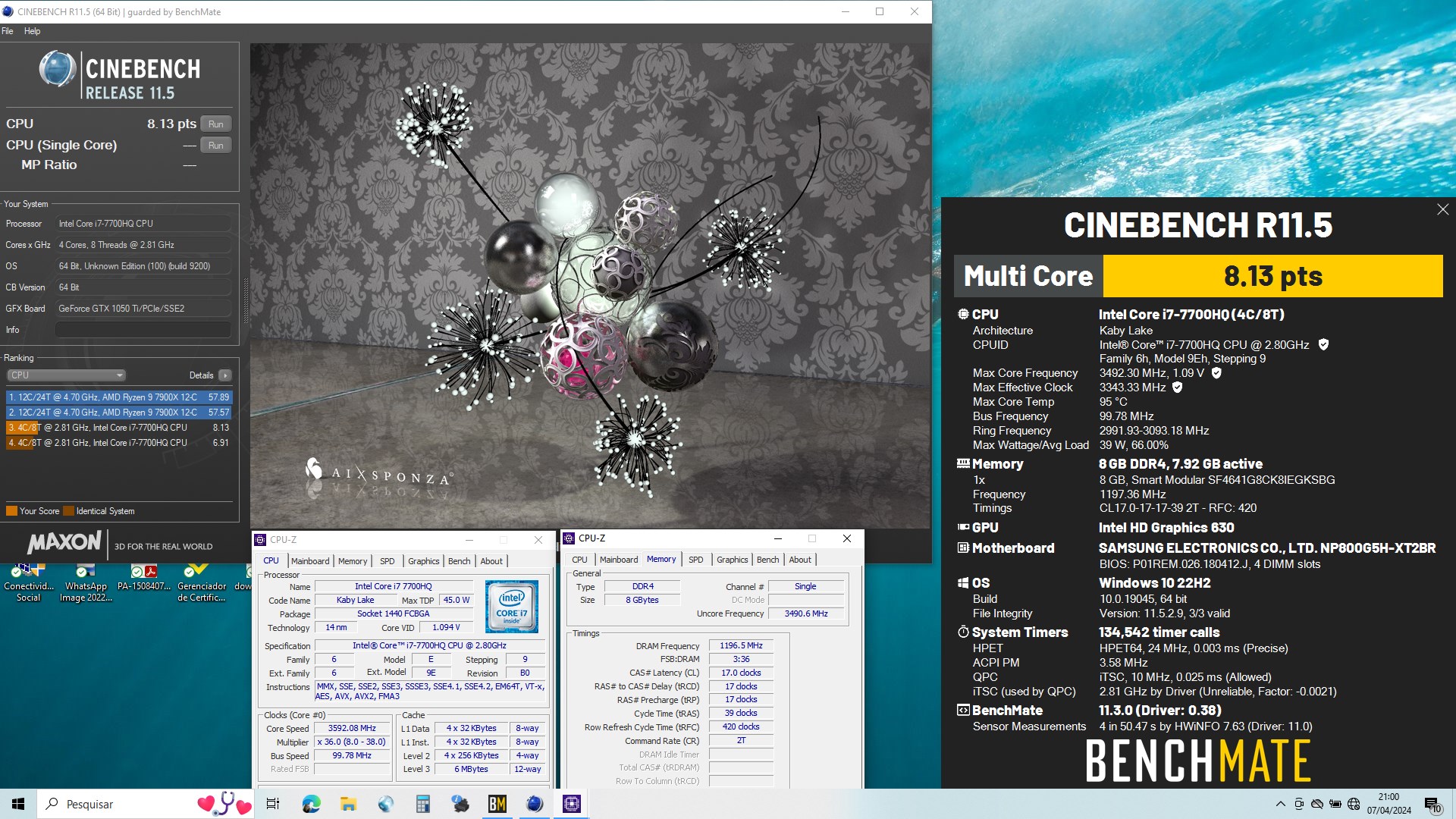Click Max Core Temp value 95 °C
This screenshot has width=1456, height=819.
coord(1113,402)
